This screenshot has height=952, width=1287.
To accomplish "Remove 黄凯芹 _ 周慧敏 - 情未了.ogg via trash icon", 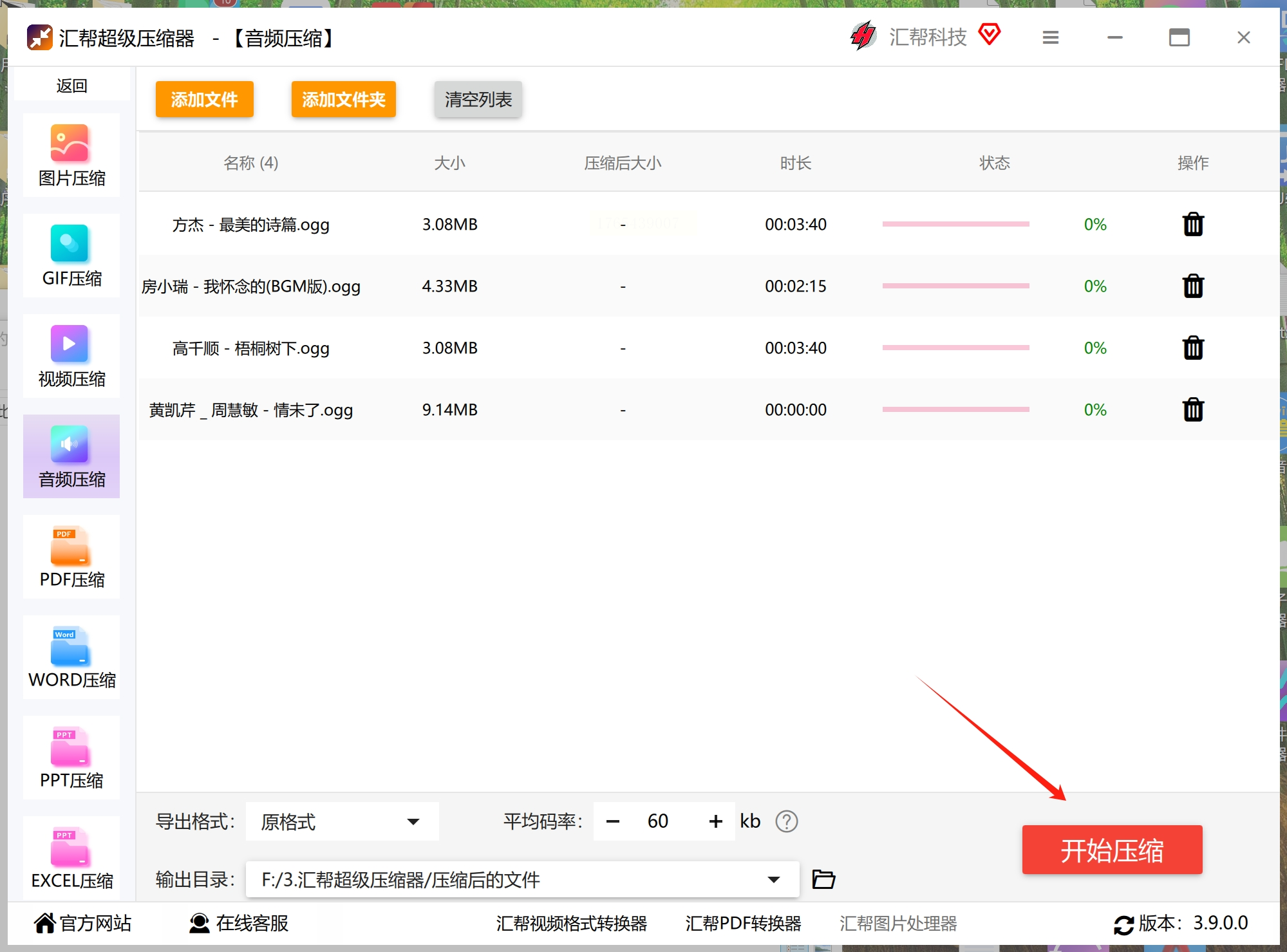I will [x=1192, y=410].
